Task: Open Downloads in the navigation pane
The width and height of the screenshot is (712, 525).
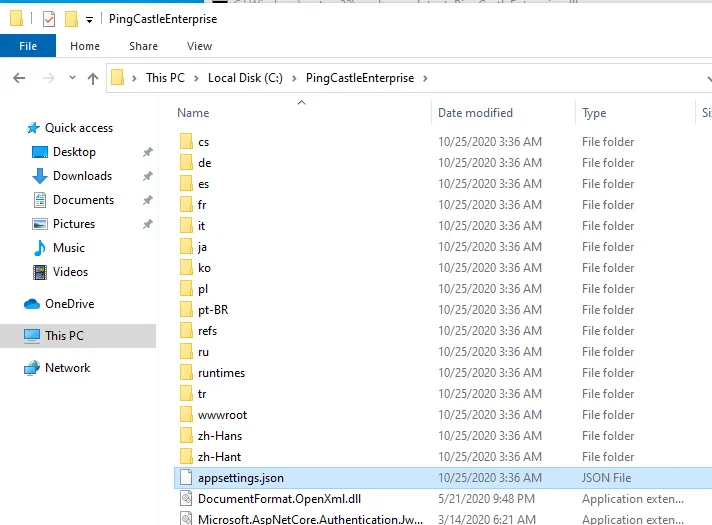Action: point(82,176)
